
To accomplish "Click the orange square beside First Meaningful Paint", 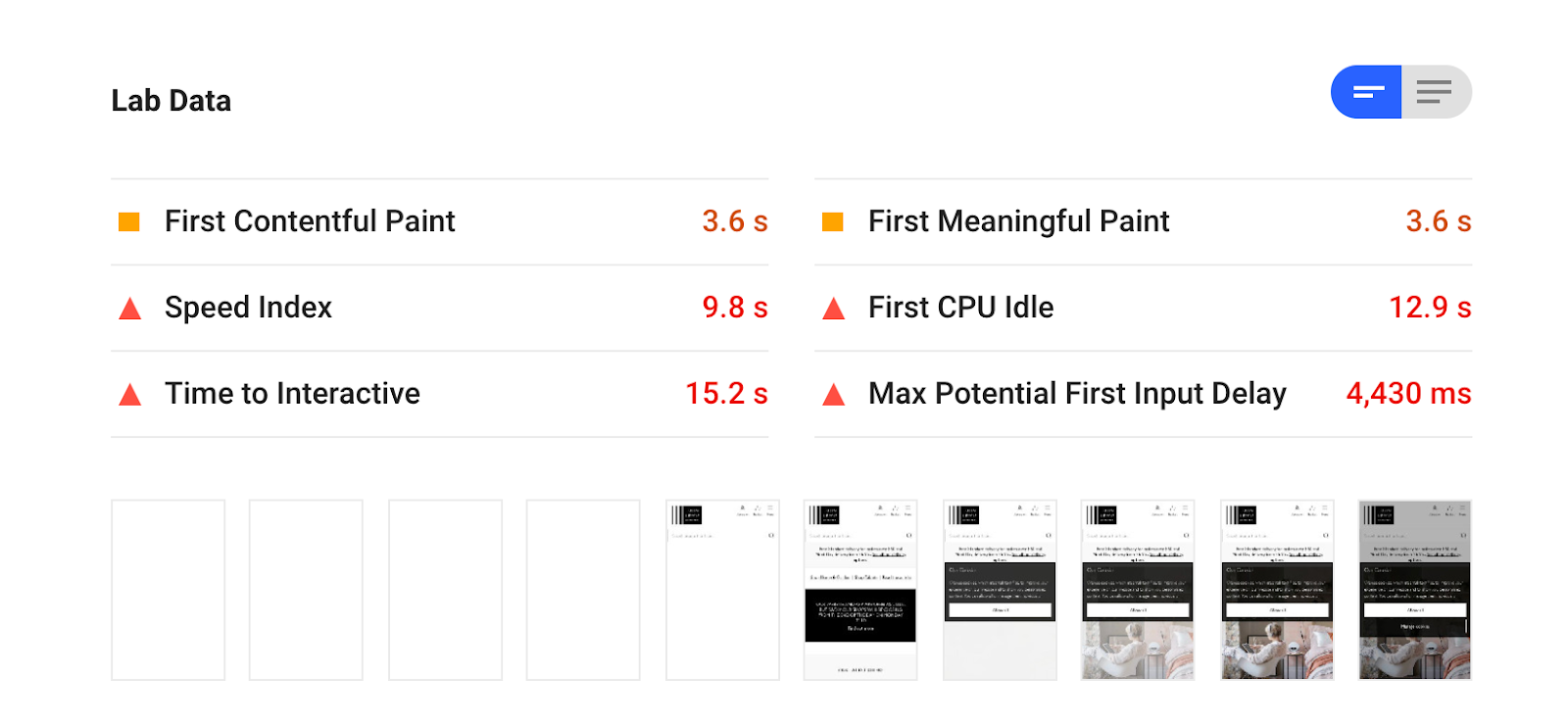I will click(833, 221).
